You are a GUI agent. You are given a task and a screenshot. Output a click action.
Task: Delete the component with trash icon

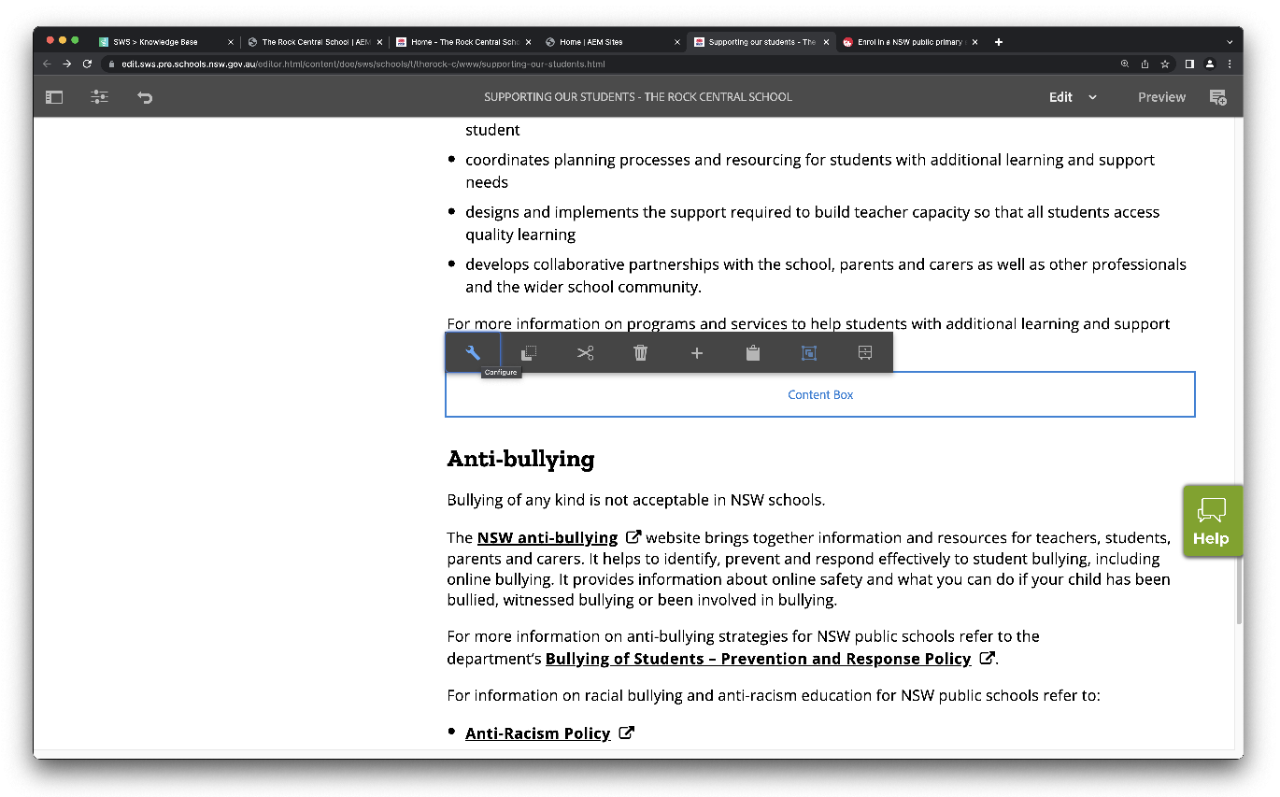641,353
